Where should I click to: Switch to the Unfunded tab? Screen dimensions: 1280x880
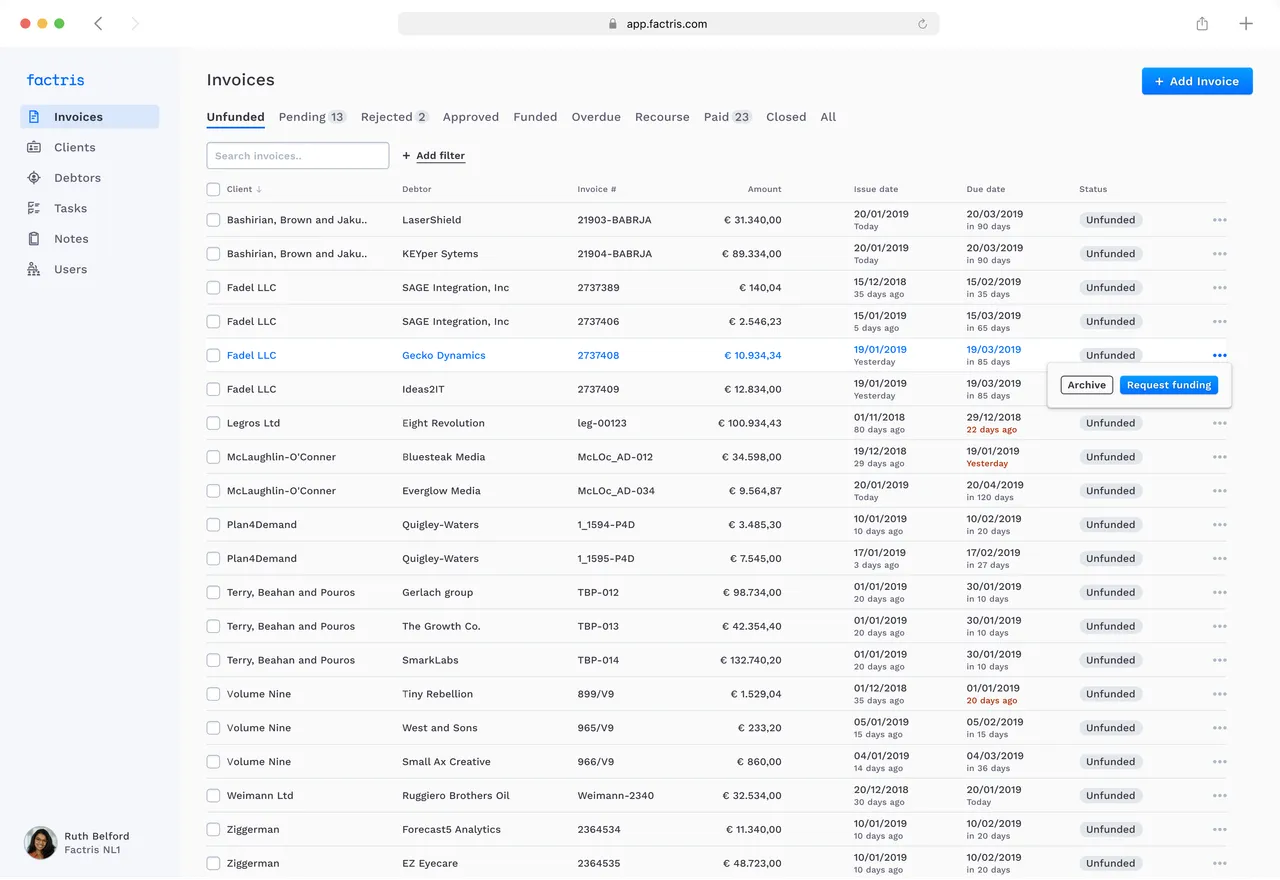click(235, 117)
